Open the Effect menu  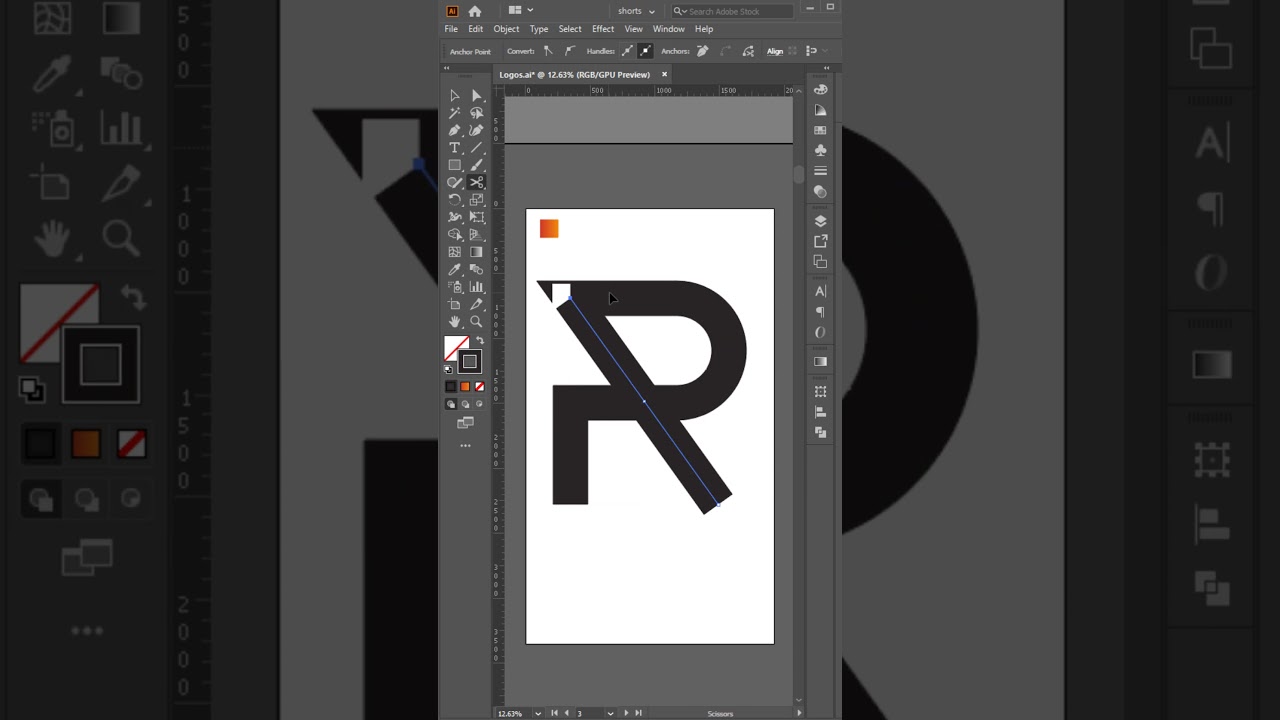(603, 29)
